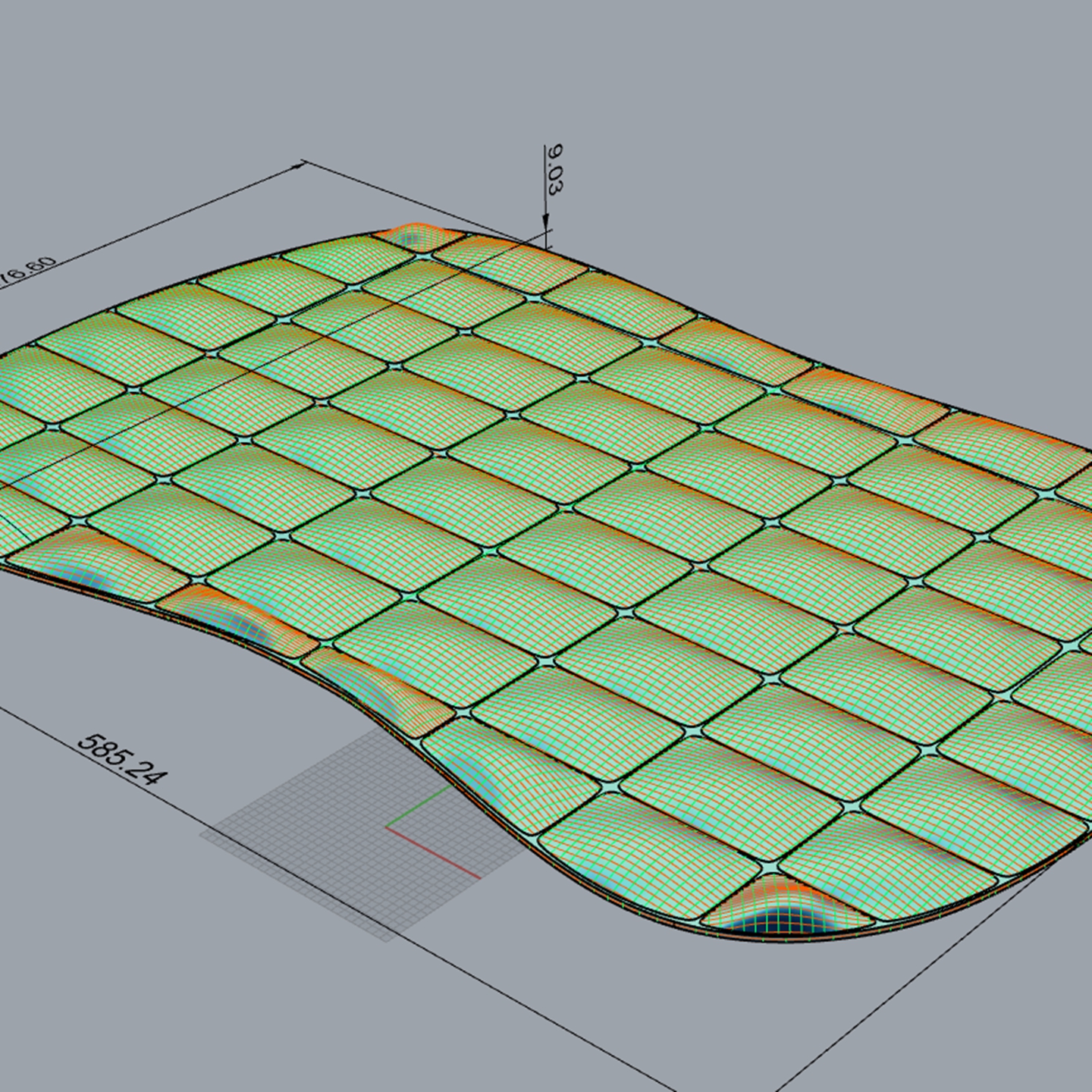Click the orange-blue bump at far top corner
1092x1092 pixels.
pos(413,234)
